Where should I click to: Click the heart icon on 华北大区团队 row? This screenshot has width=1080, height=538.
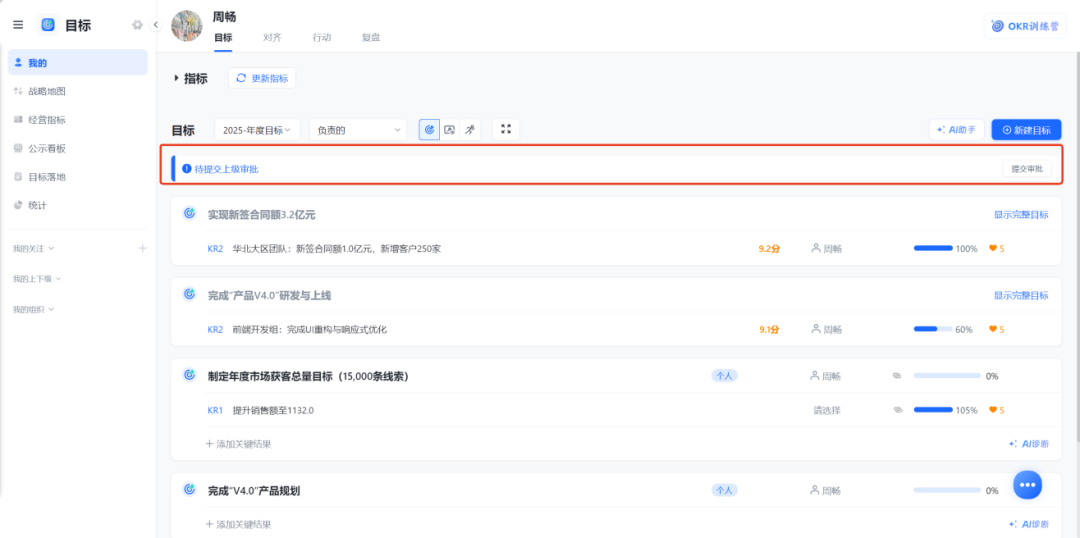pyautogui.click(x=993, y=249)
